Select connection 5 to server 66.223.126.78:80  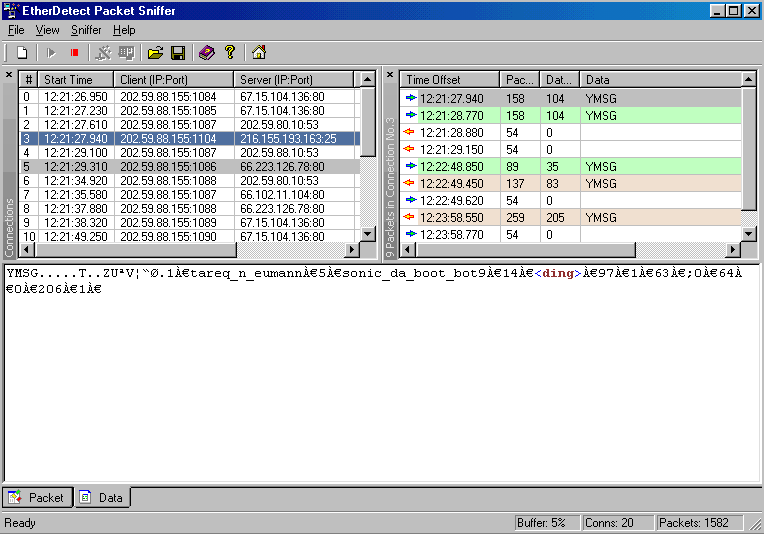click(x=190, y=166)
